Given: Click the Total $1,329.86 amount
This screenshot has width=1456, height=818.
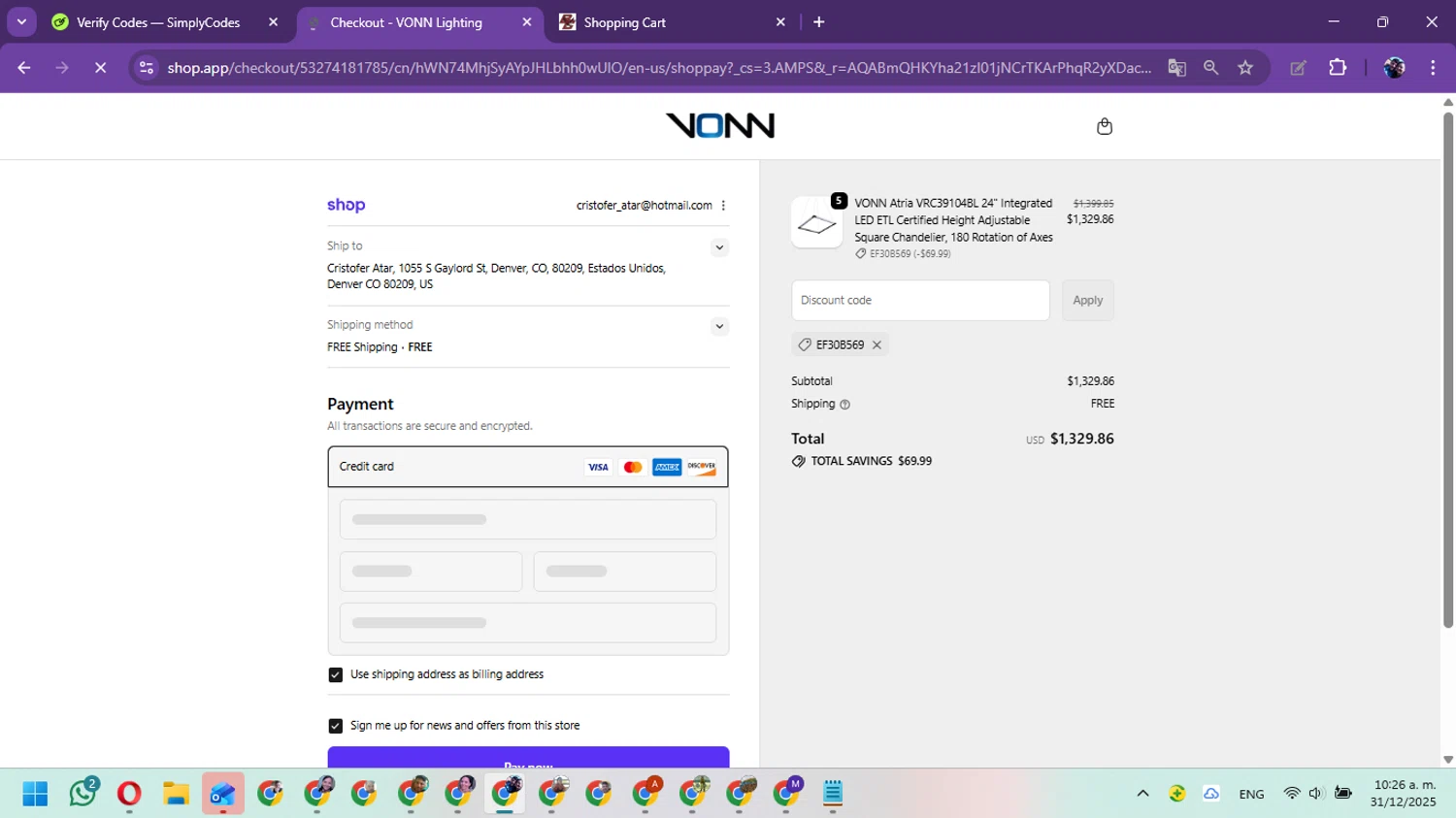Looking at the screenshot, I should (x=1081, y=439).
